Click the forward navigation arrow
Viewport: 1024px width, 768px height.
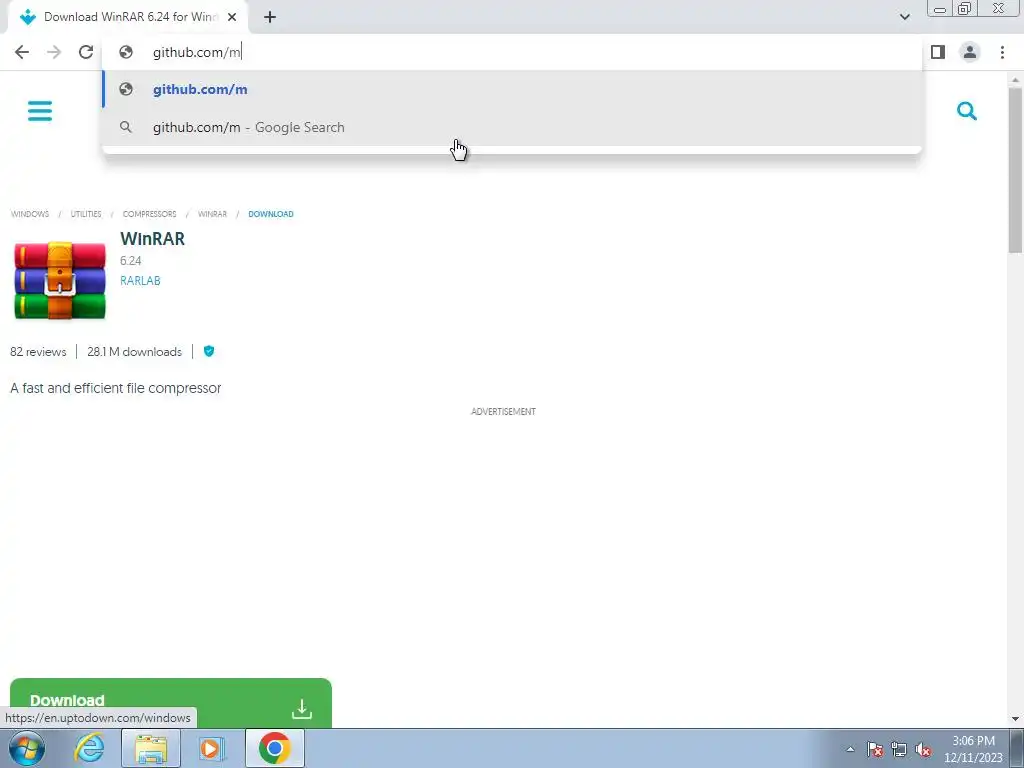pos(54,52)
